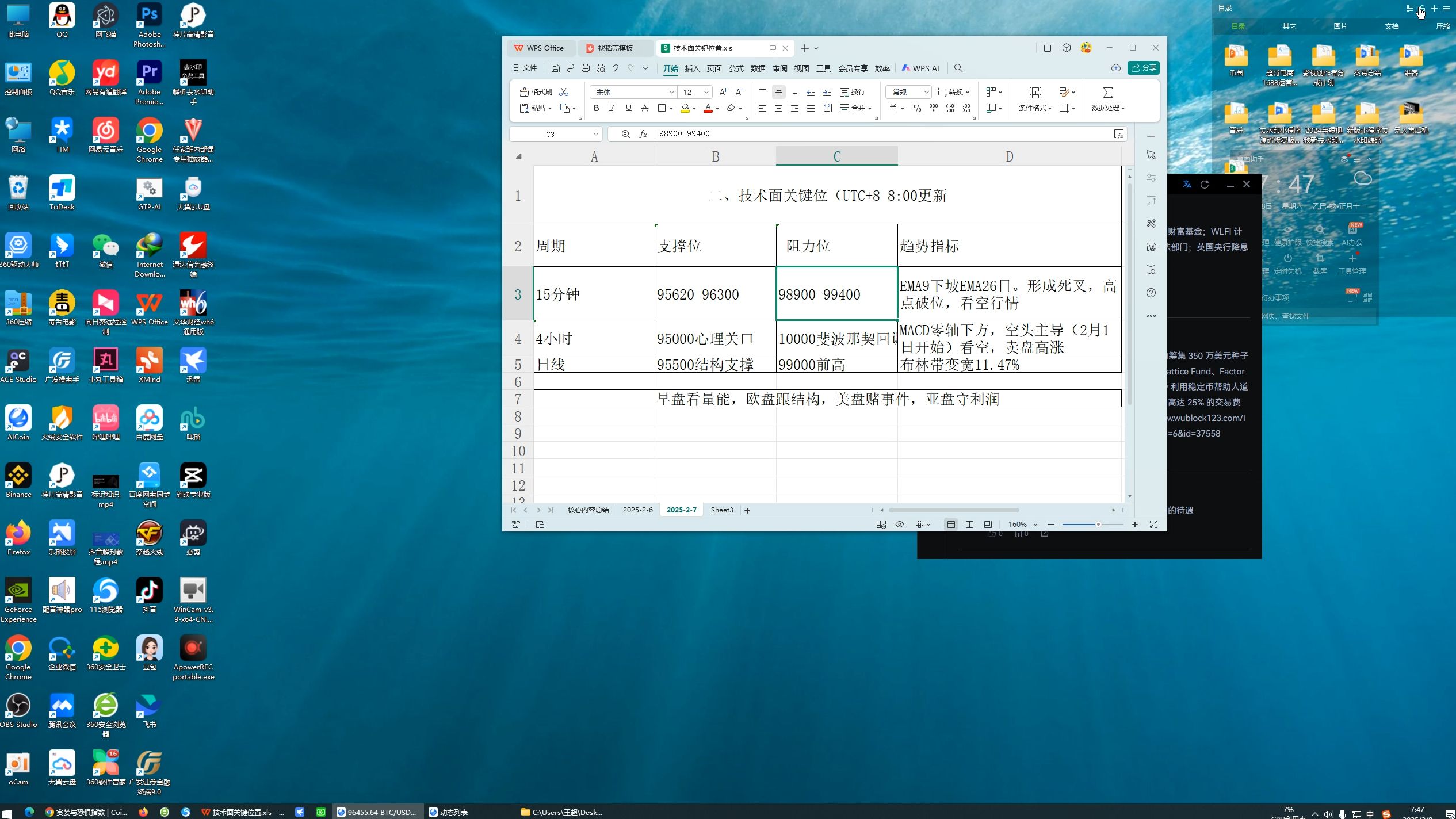Switch to the 核心内容总结 sheet tab
1456x819 pixels.
(588, 510)
